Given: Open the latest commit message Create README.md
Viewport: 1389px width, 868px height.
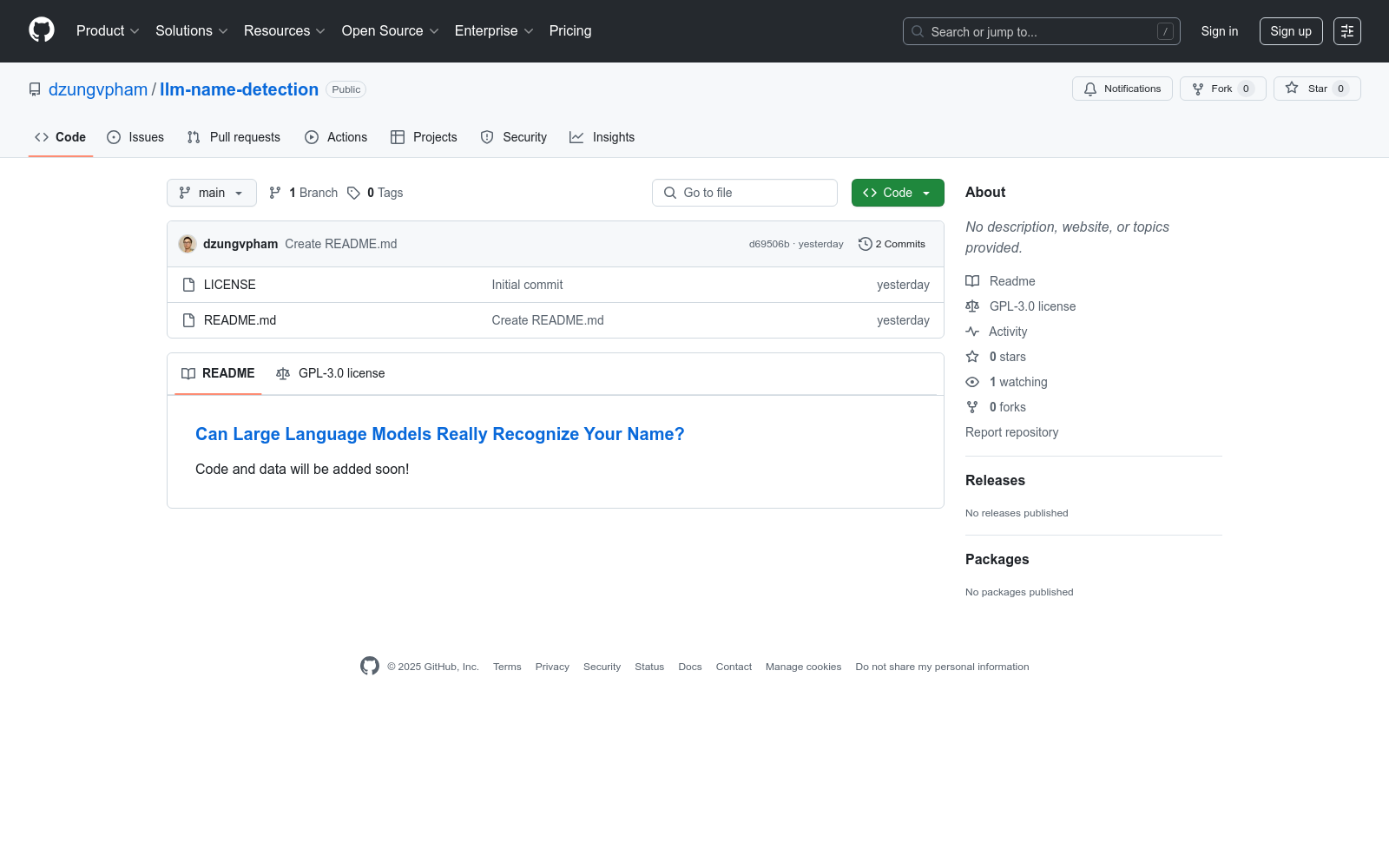Looking at the screenshot, I should pos(341,244).
